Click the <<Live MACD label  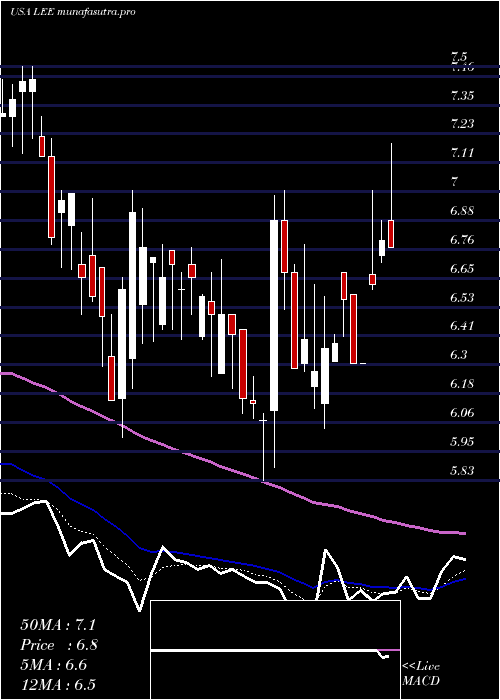click(421, 674)
